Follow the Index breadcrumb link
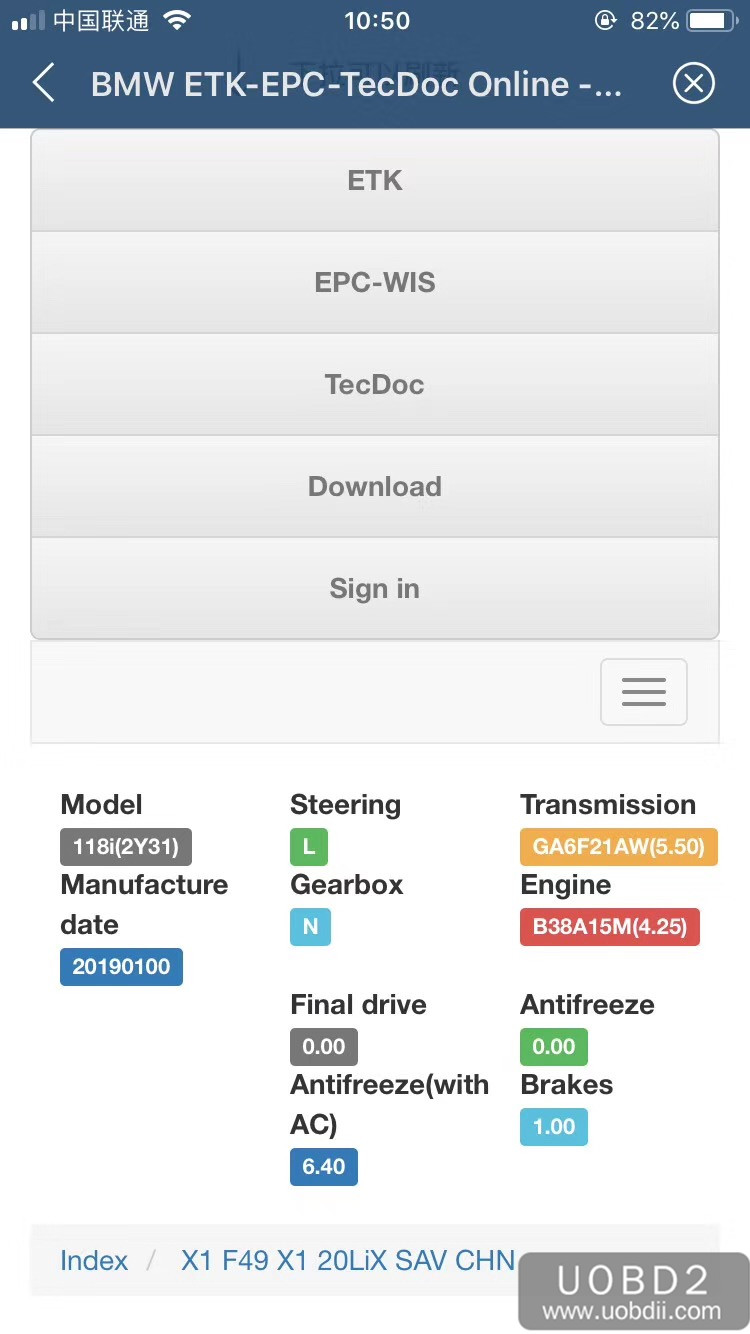The width and height of the screenshot is (750, 1334). (x=94, y=1261)
